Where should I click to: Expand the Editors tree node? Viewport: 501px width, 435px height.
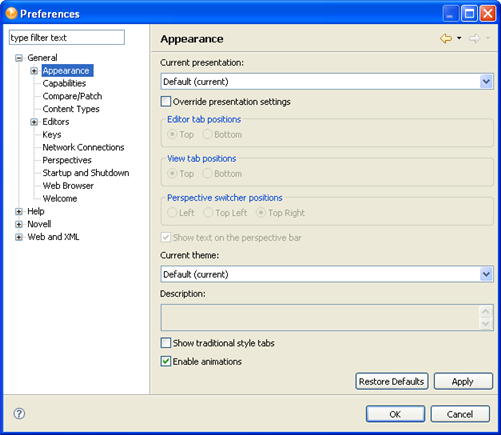[34, 122]
